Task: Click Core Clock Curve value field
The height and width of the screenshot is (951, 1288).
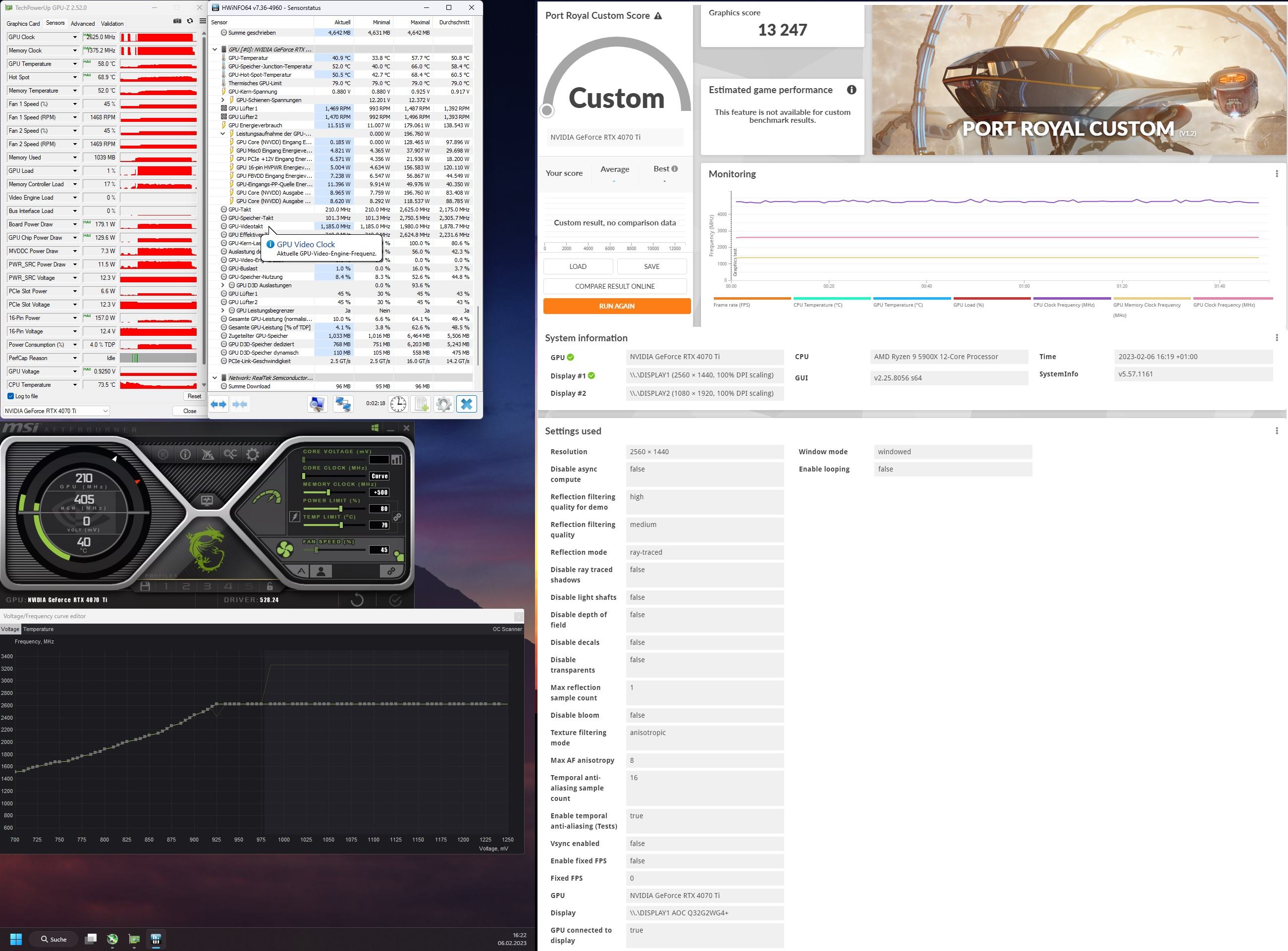Action: (379, 476)
